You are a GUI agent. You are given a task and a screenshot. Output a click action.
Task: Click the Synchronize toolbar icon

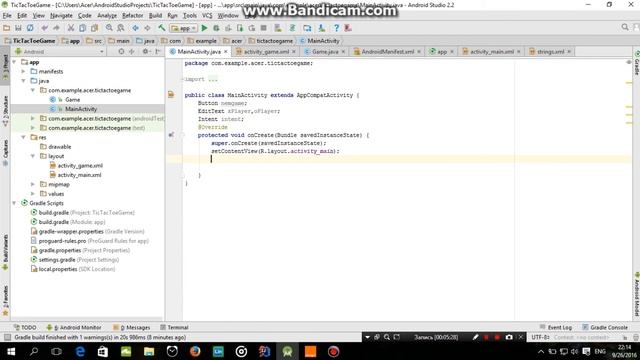coord(30,28)
